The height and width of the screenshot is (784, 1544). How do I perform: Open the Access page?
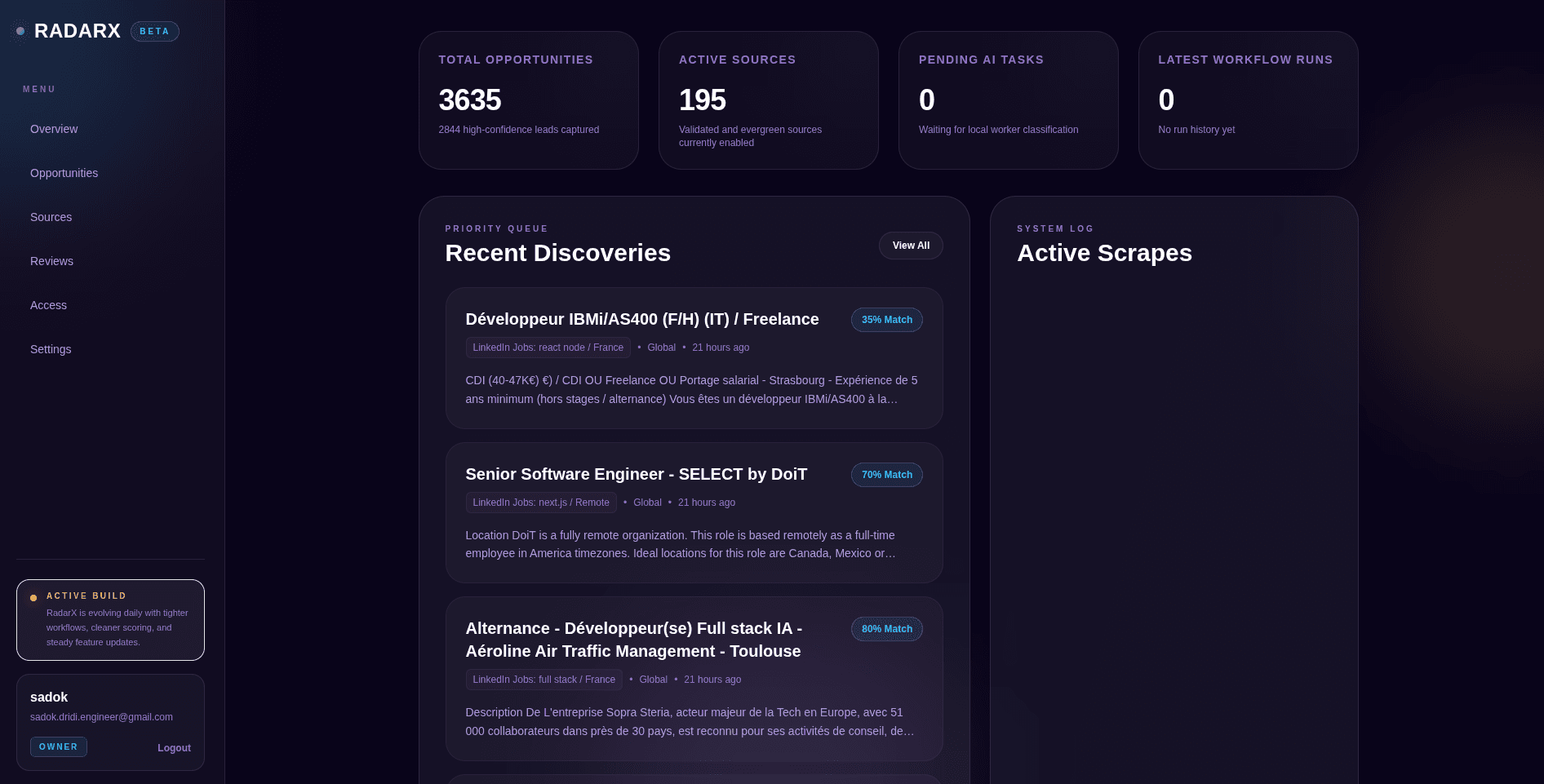48,305
